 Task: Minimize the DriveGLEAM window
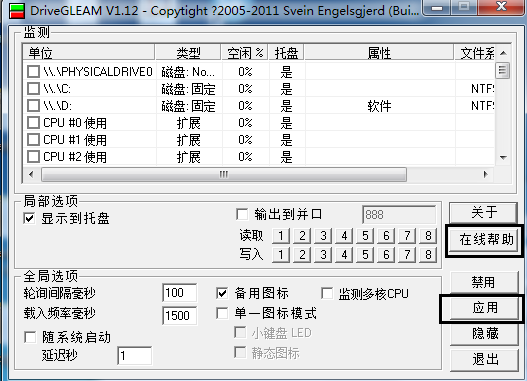tap(437, 8)
